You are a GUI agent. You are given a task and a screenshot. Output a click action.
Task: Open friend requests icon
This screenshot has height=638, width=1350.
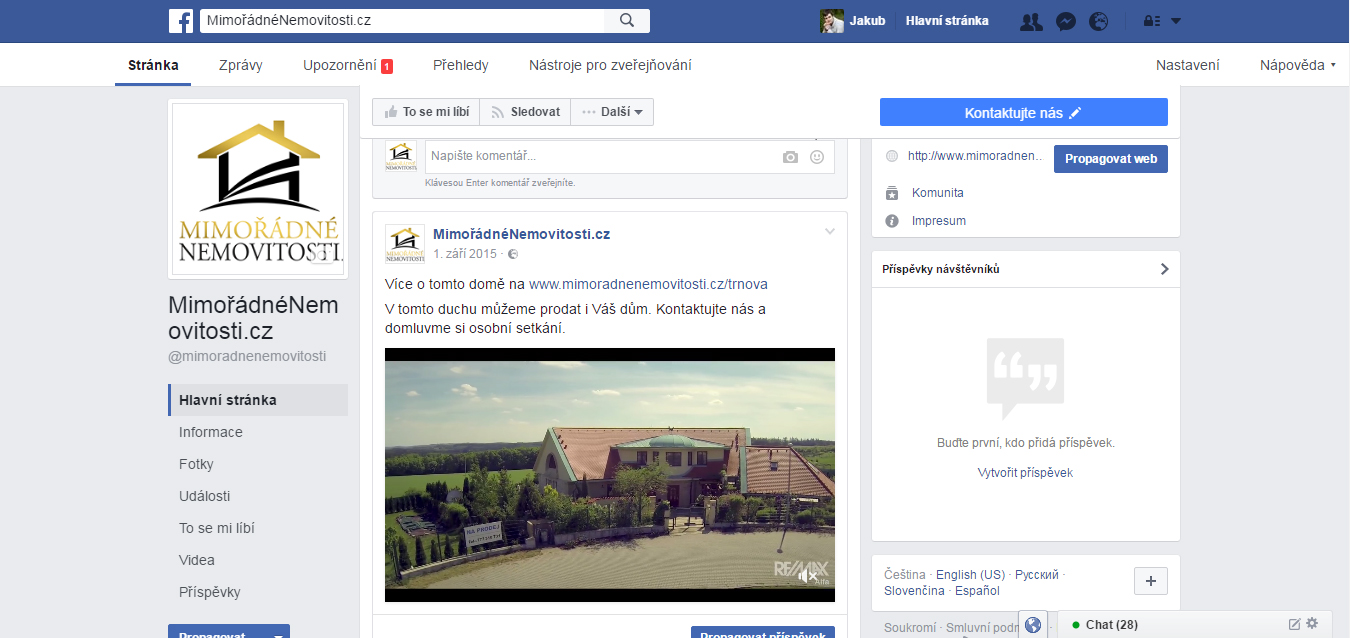tap(1031, 21)
